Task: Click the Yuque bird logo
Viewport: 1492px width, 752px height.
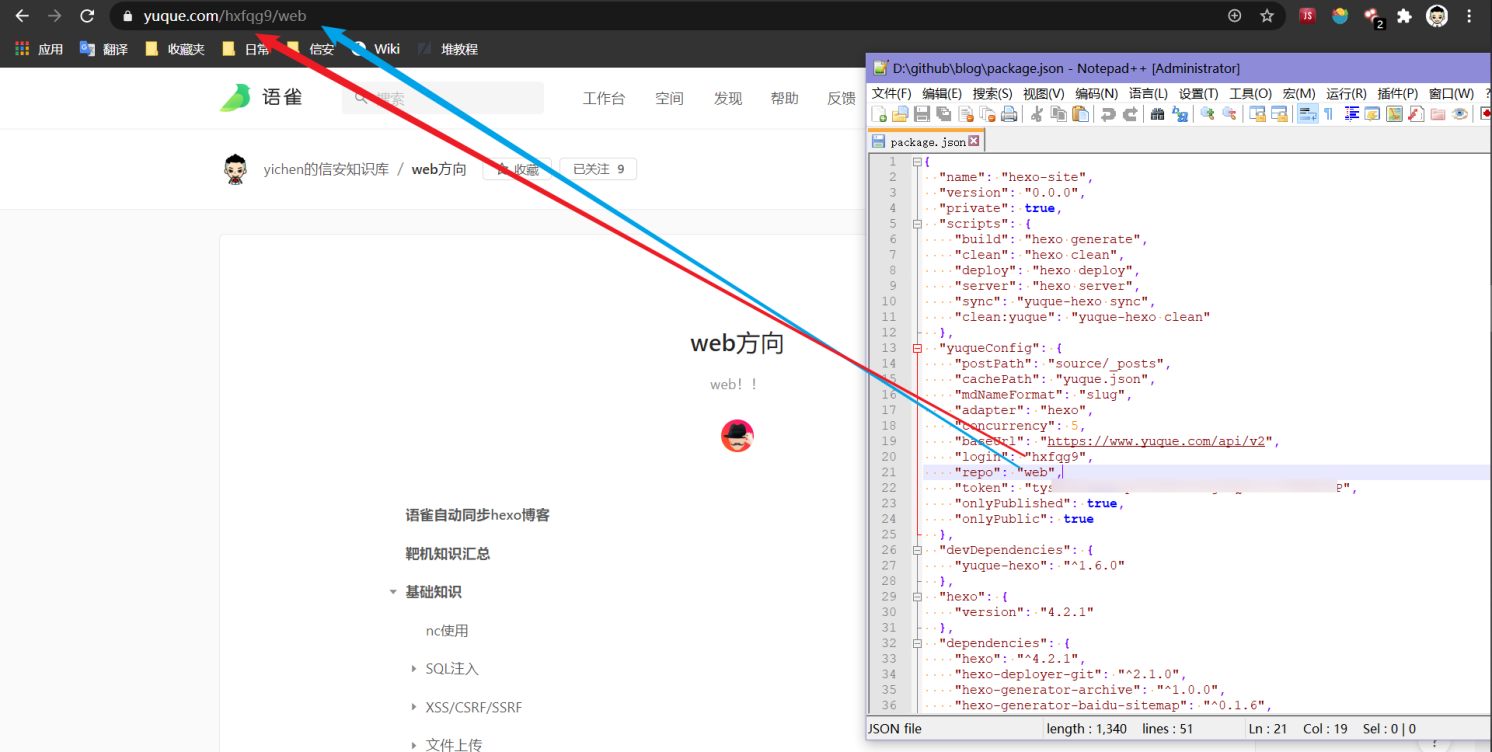Action: [236, 97]
